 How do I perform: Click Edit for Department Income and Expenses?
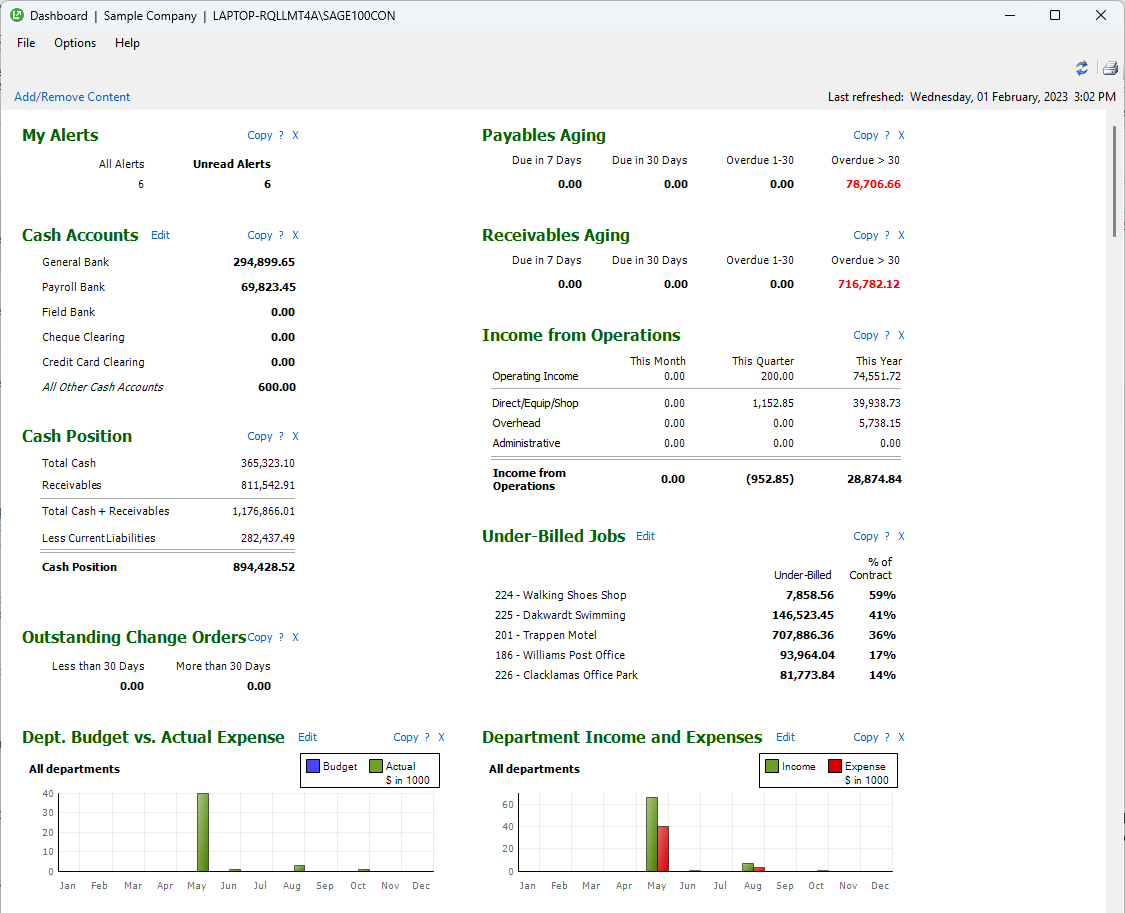[785, 738]
